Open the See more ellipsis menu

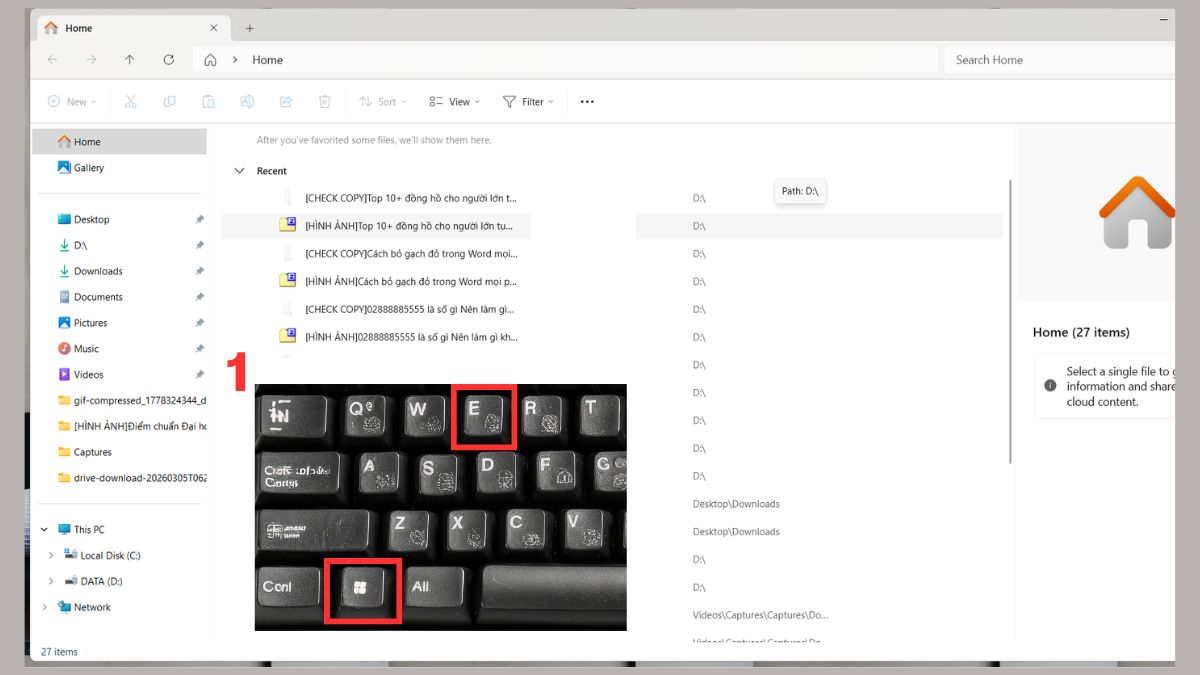pyautogui.click(x=587, y=101)
